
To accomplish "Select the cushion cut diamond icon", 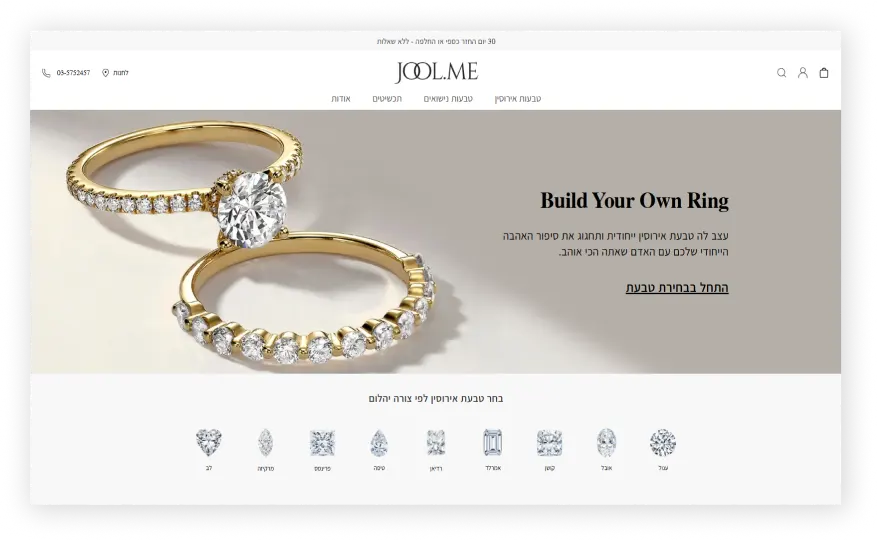I will pyautogui.click(x=549, y=443).
